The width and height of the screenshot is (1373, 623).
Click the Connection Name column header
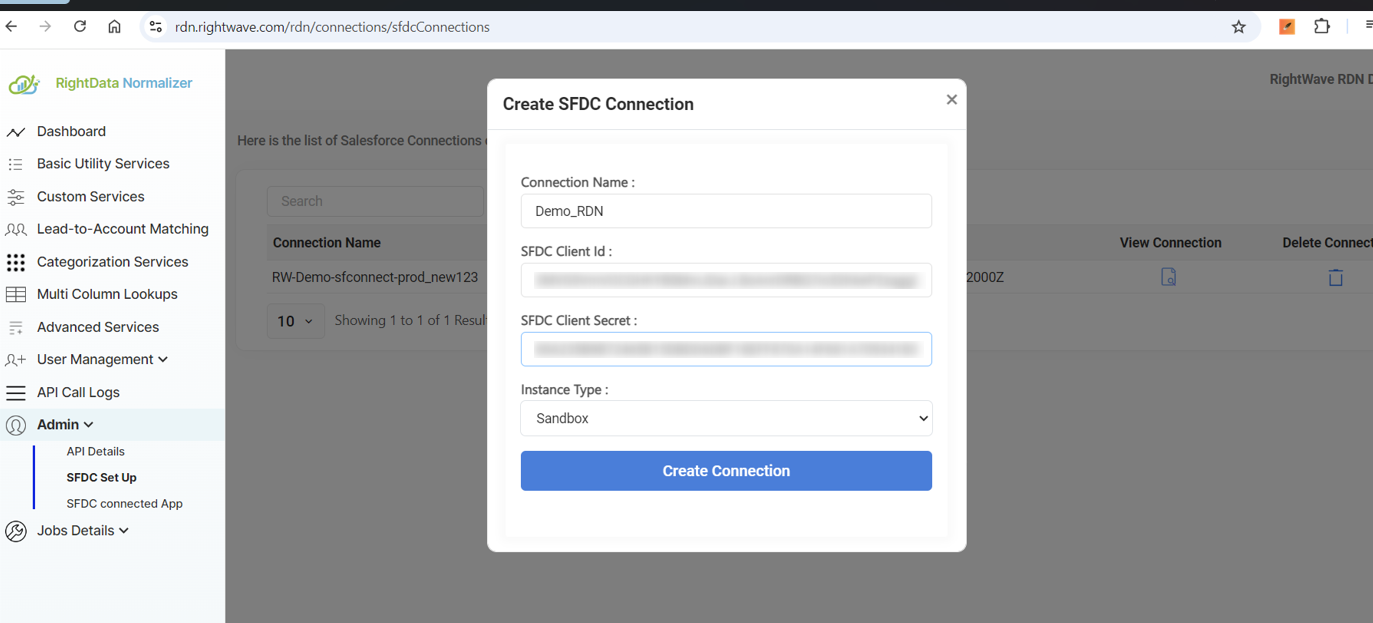[x=327, y=243]
